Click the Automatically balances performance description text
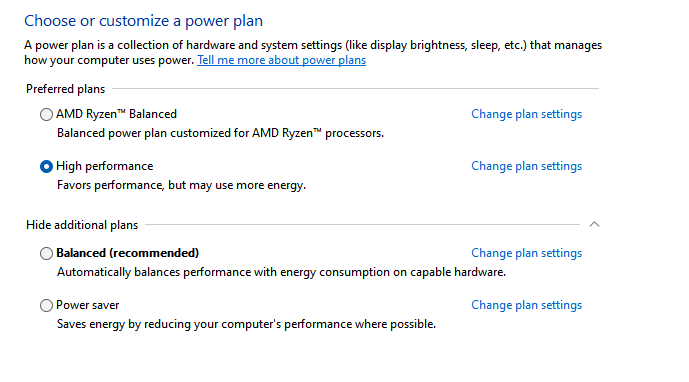 click(281, 272)
